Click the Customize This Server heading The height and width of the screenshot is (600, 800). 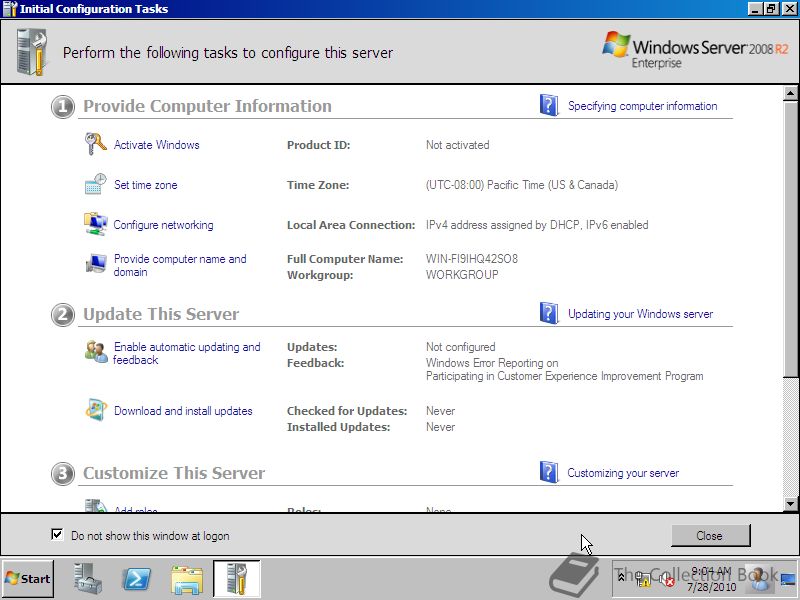[x=174, y=473]
